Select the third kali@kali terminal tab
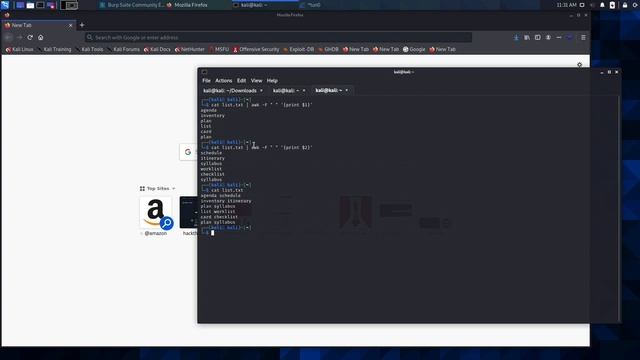This screenshot has height=360, width=640. (331, 91)
